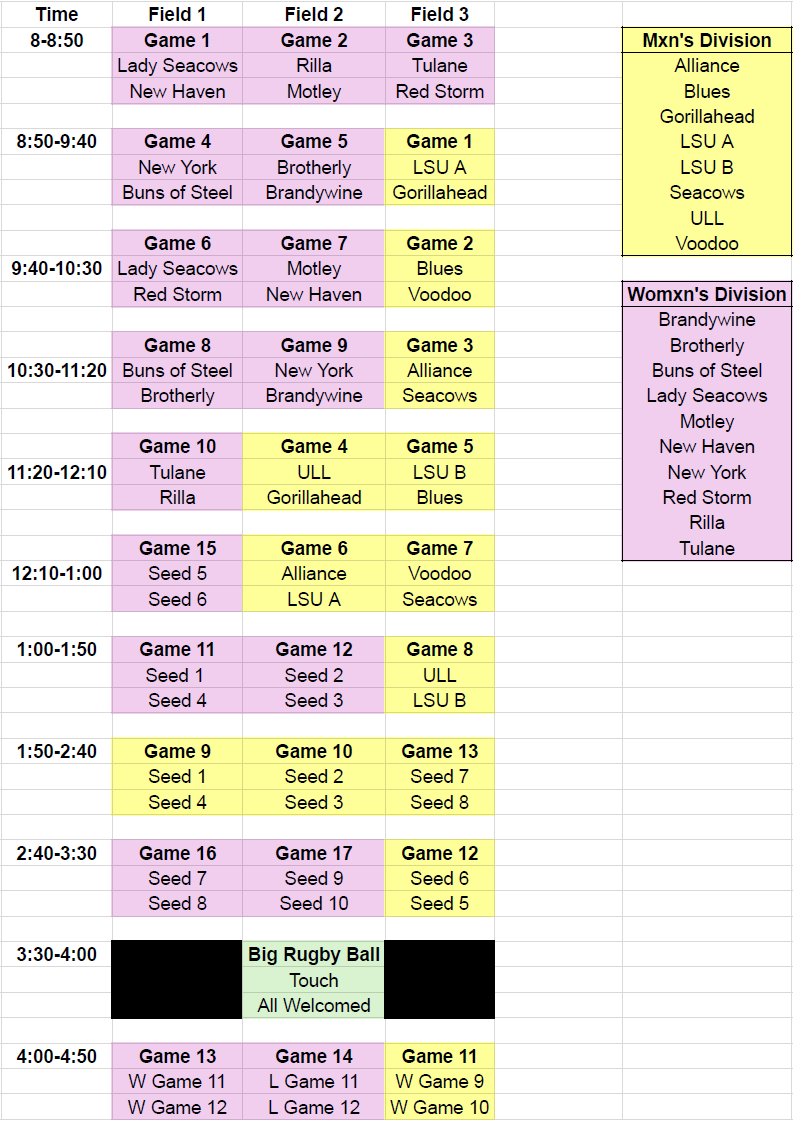This screenshot has height=1131, width=793.
Task: Select the Game 15 cell
Action: pos(177,549)
